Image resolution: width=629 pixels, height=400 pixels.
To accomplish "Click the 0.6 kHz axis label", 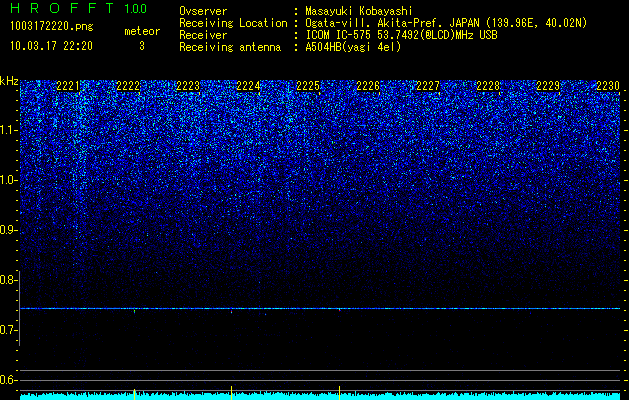I will [x=9, y=380].
